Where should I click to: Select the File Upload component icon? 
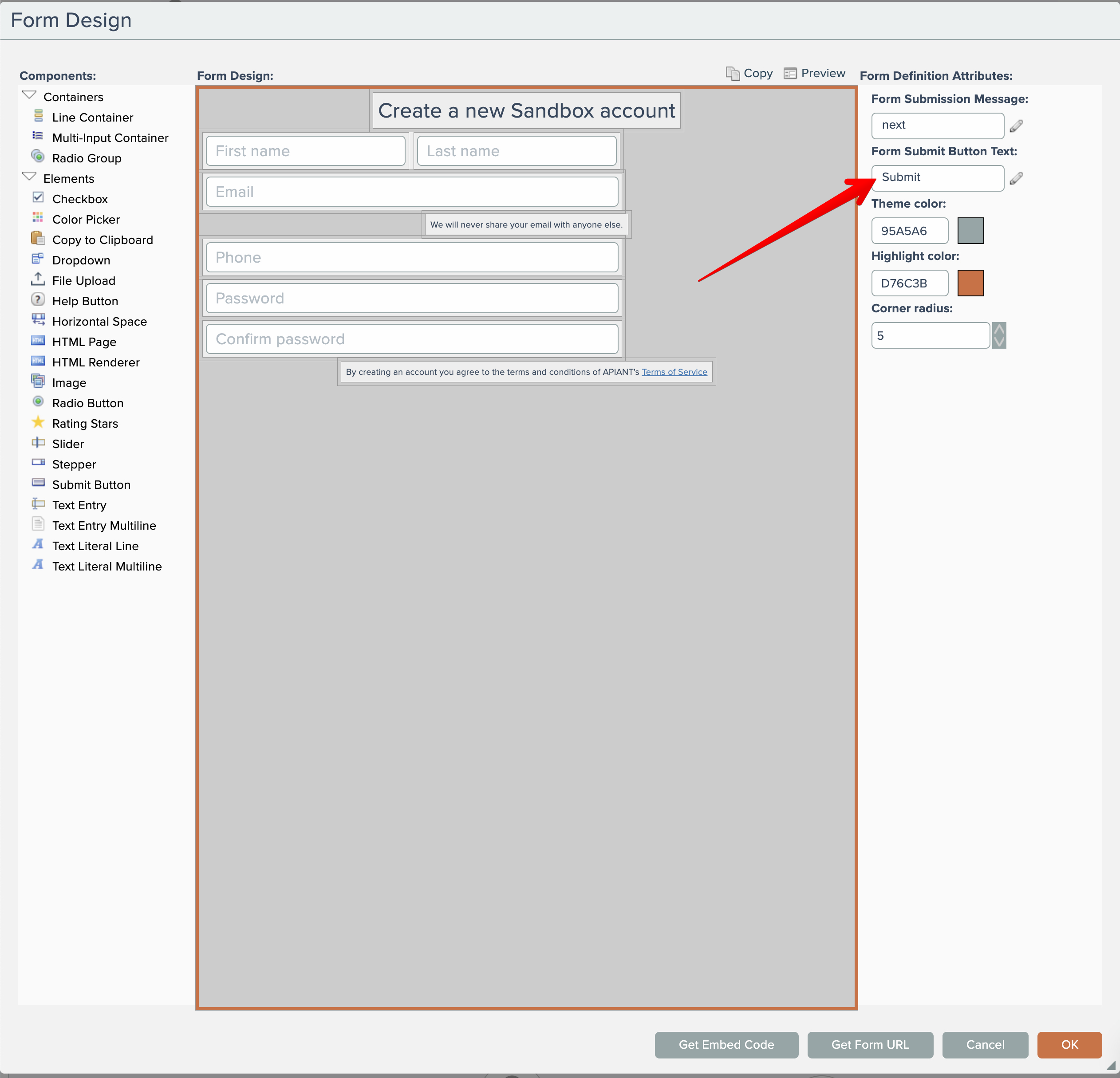pyautogui.click(x=38, y=279)
